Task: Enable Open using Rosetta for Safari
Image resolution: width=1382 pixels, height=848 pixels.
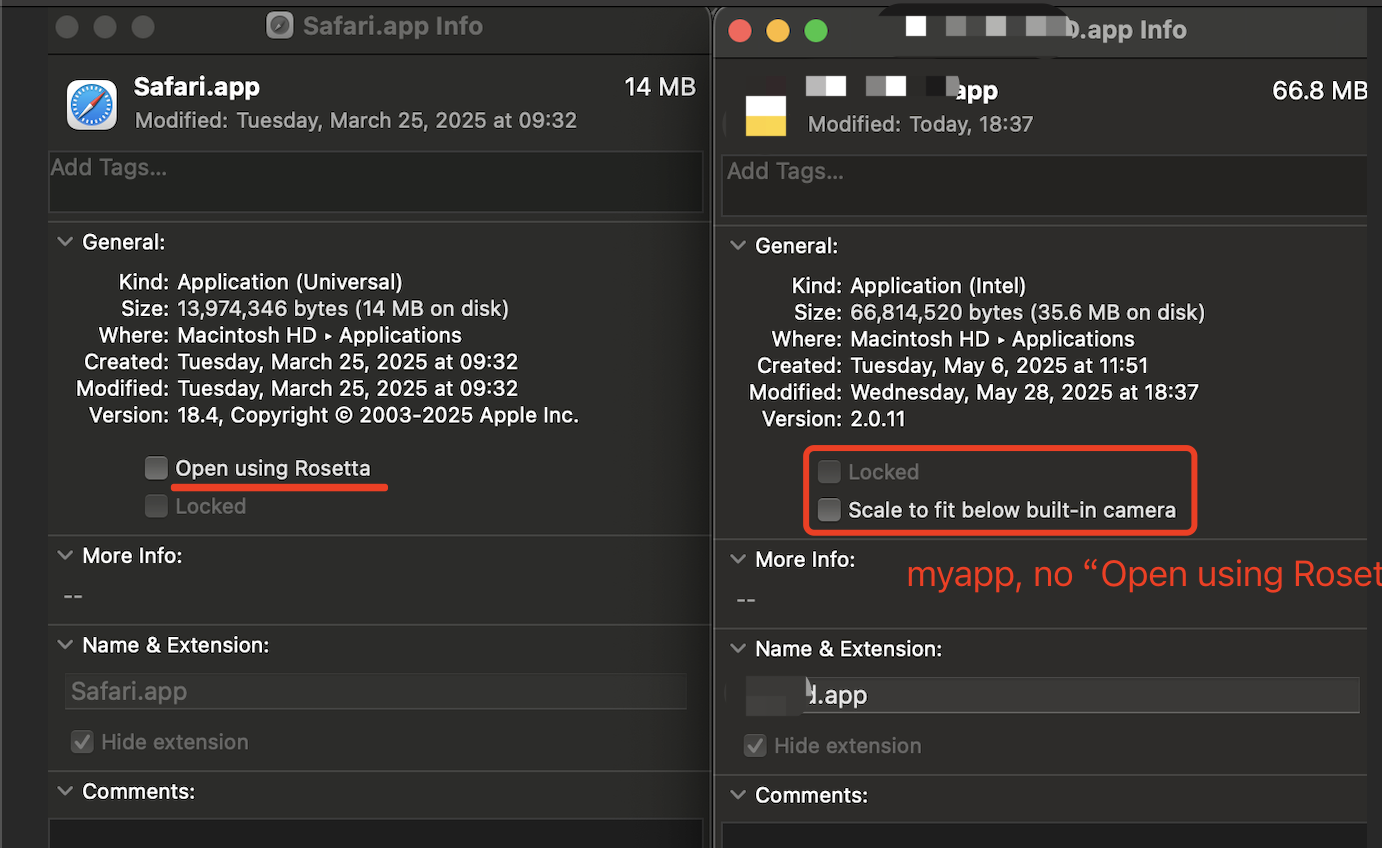Action: [157, 468]
